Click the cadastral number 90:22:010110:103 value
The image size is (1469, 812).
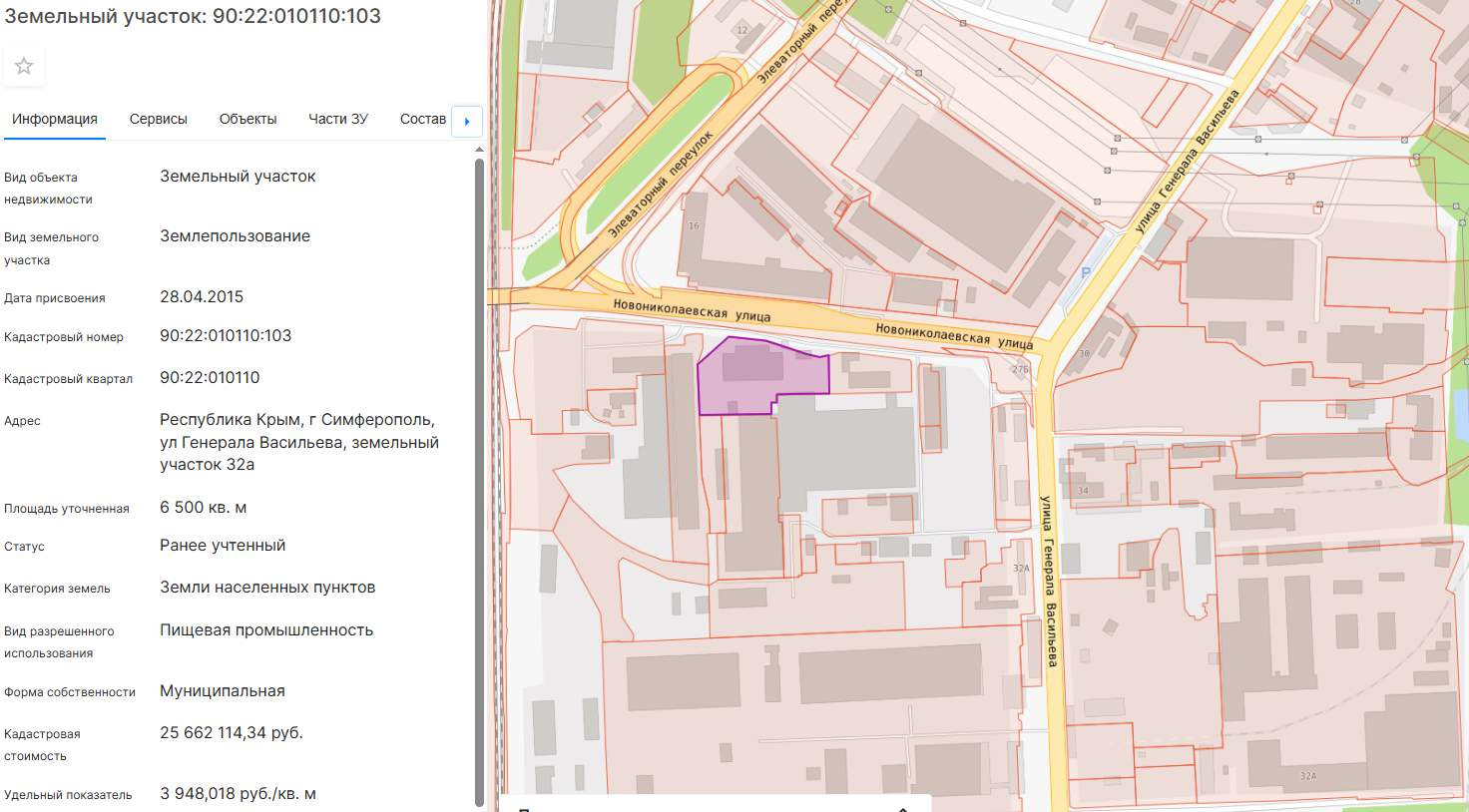coord(226,336)
